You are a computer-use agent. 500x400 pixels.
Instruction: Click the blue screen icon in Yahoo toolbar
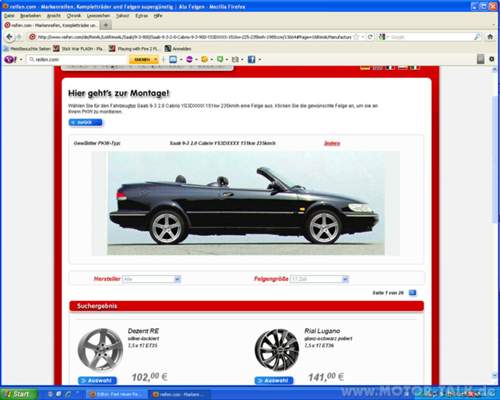(173, 59)
